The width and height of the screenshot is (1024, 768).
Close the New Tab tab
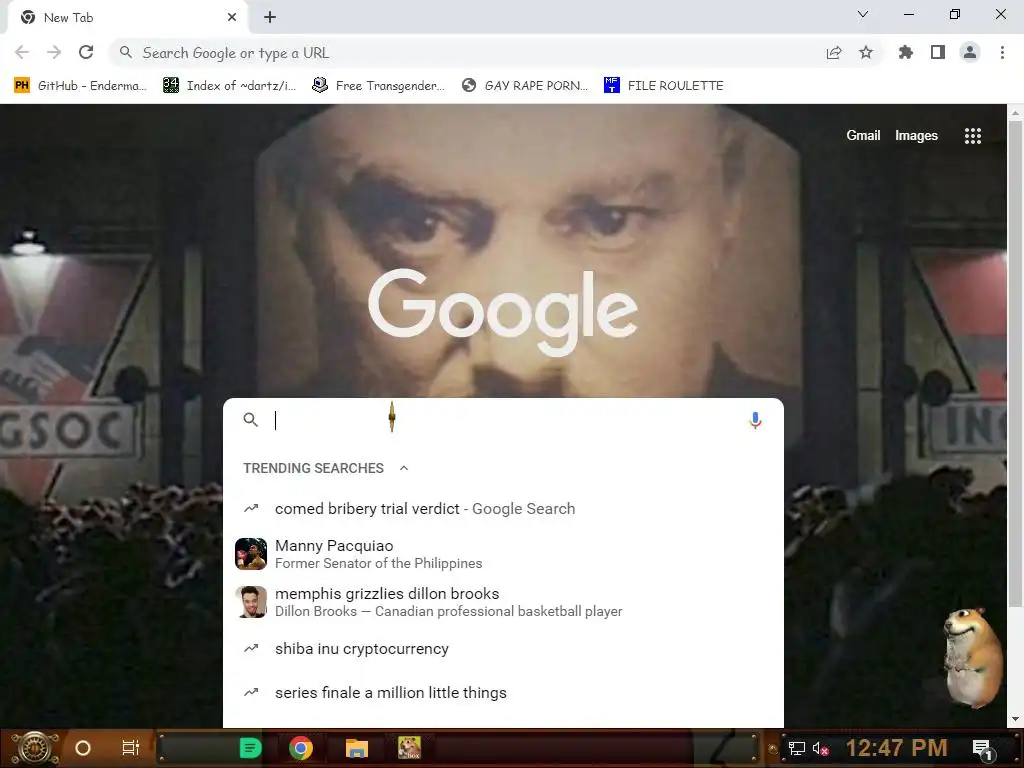[x=232, y=18]
